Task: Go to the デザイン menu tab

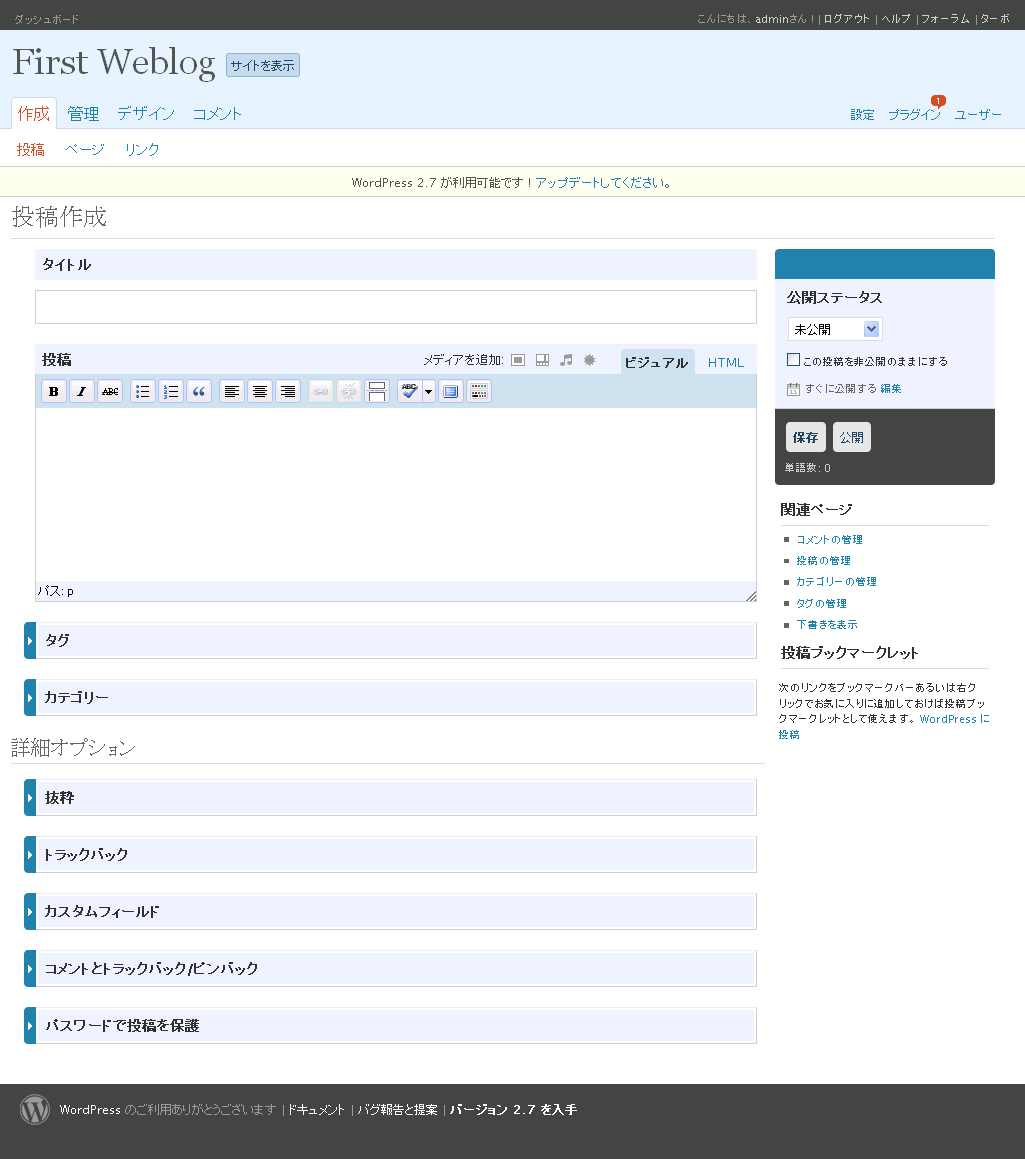Action: pyautogui.click(x=146, y=114)
